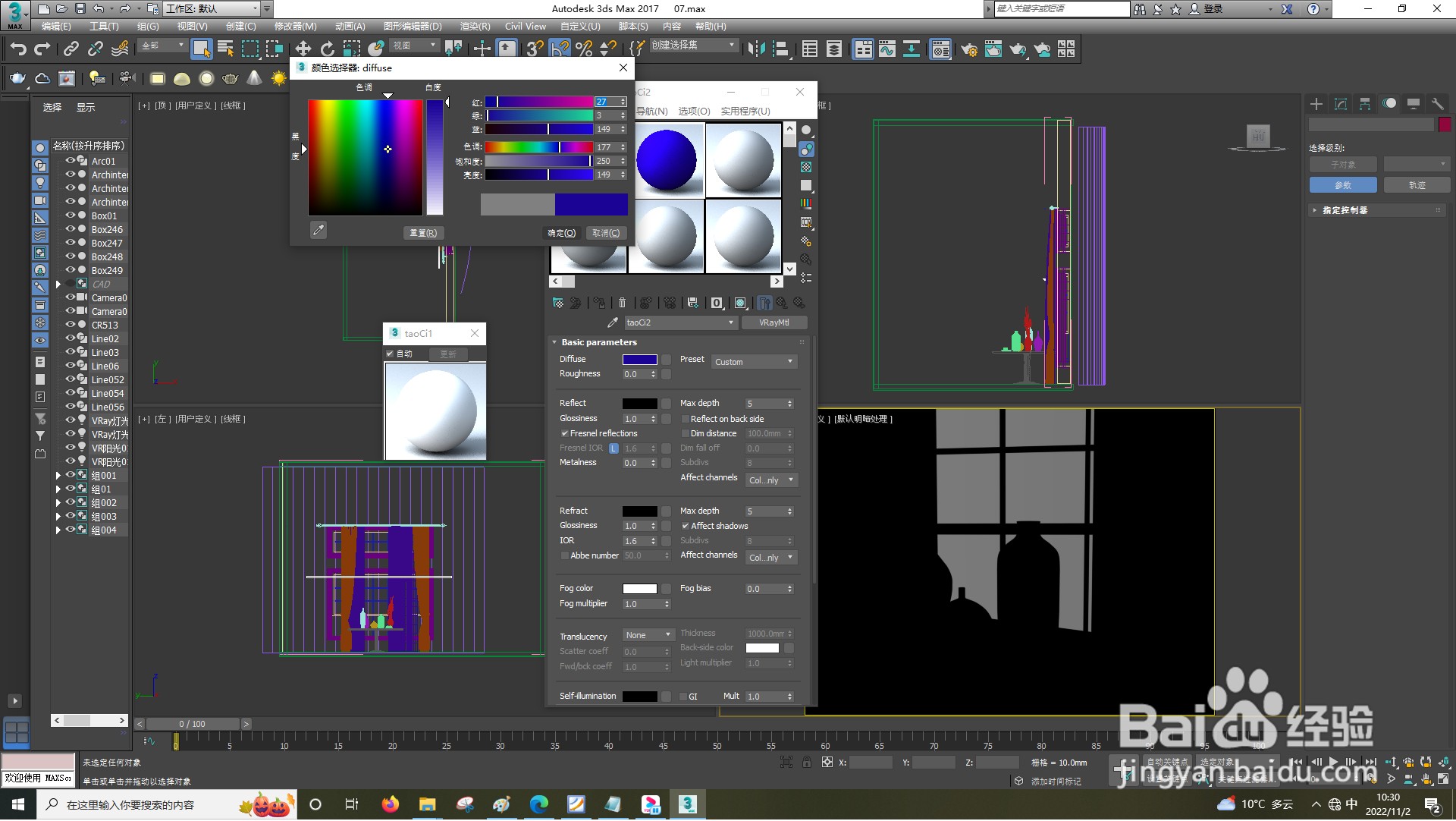Open 实用程序(U) menu in material editor
The width and height of the screenshot is (1456, 821).
(x=745, y=112)
